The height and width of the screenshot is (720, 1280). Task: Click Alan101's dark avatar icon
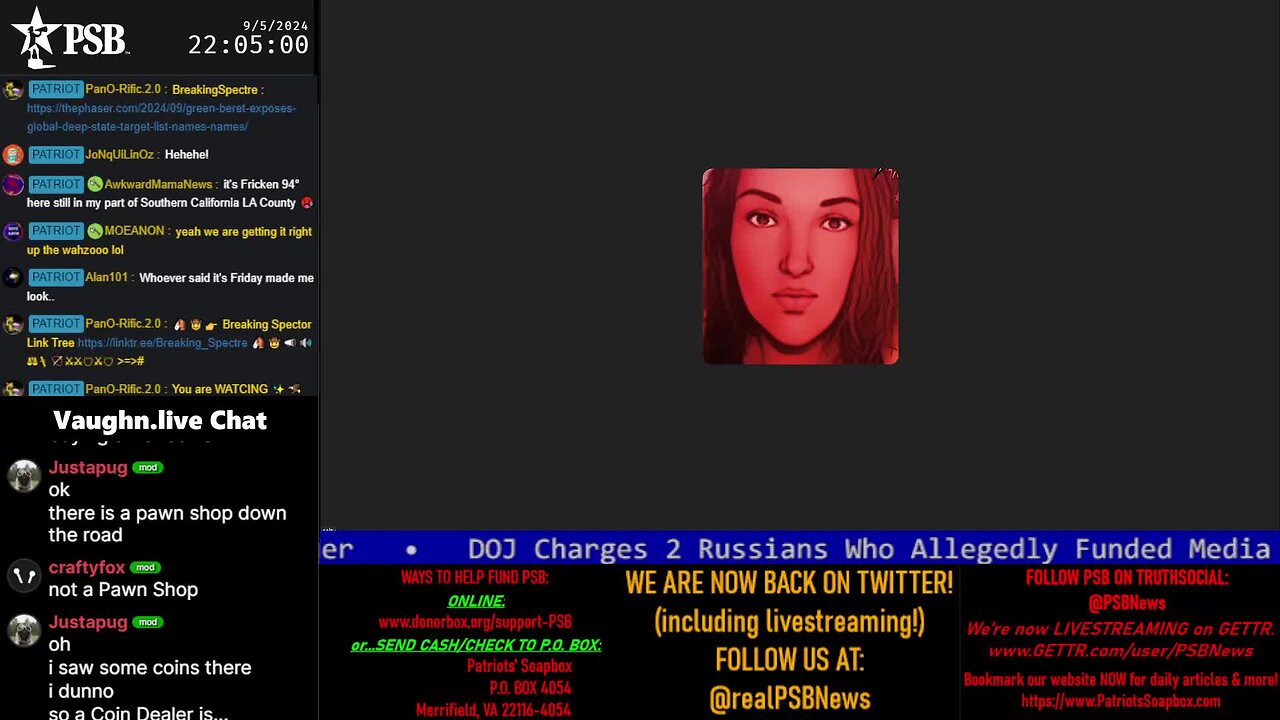pyautogui.click(x=13, y=278)
